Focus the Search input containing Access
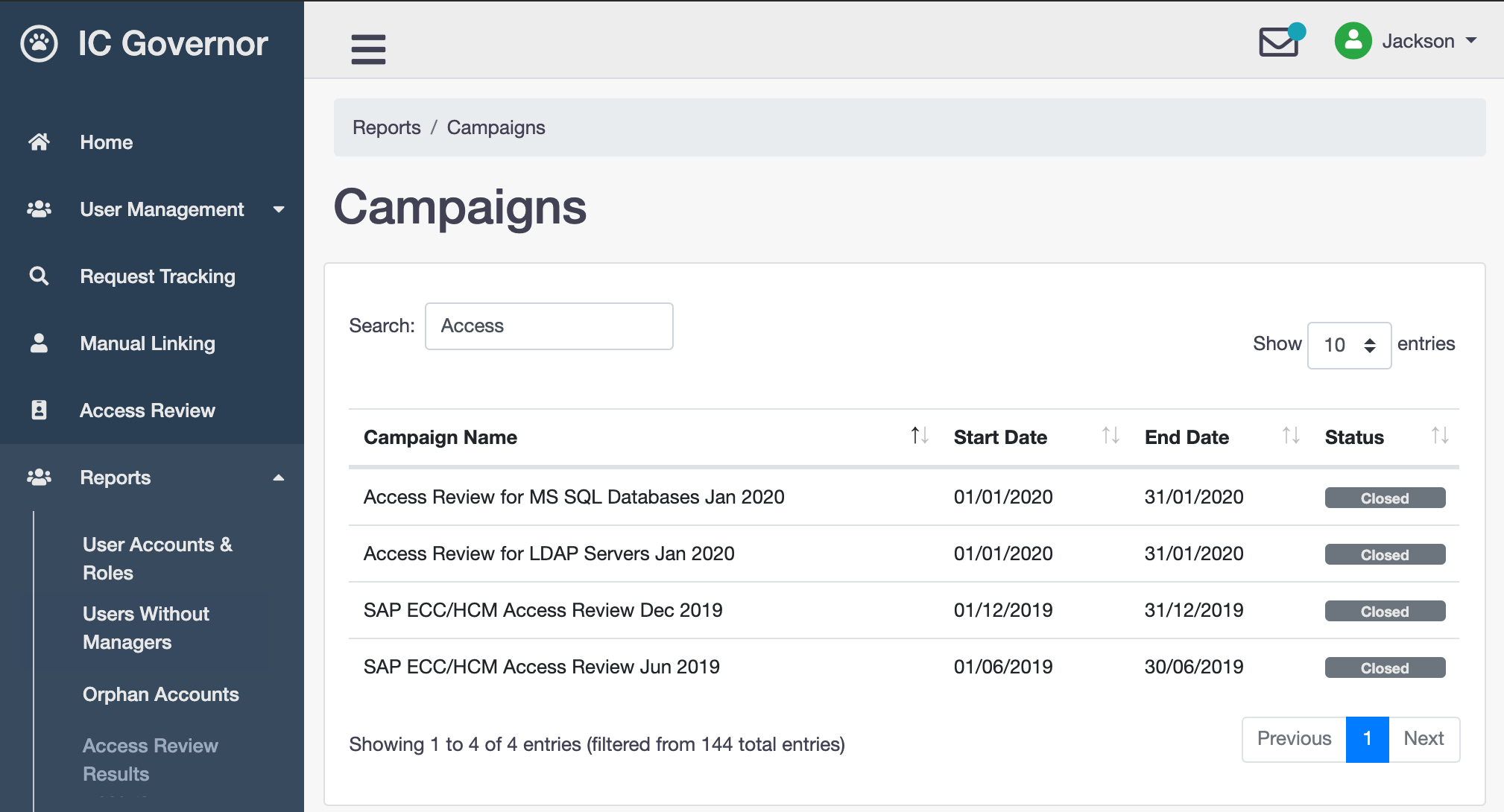Image resolution: width=1504 pixels, height=812 pixels. pos(549,326)
